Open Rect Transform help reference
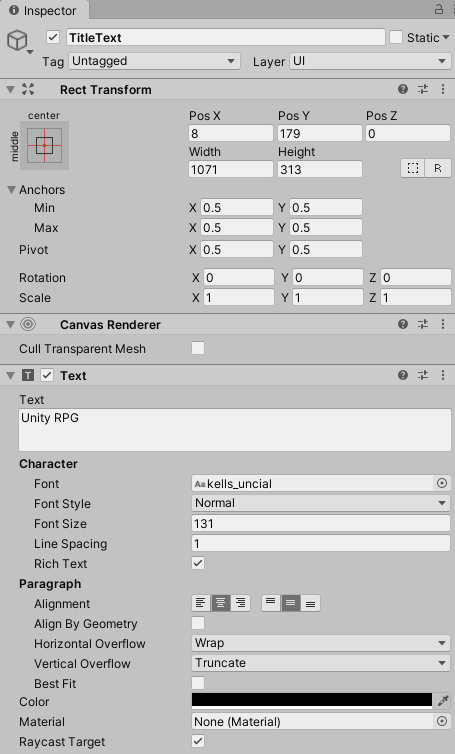The image size is (455, 754). click(403, 89)
